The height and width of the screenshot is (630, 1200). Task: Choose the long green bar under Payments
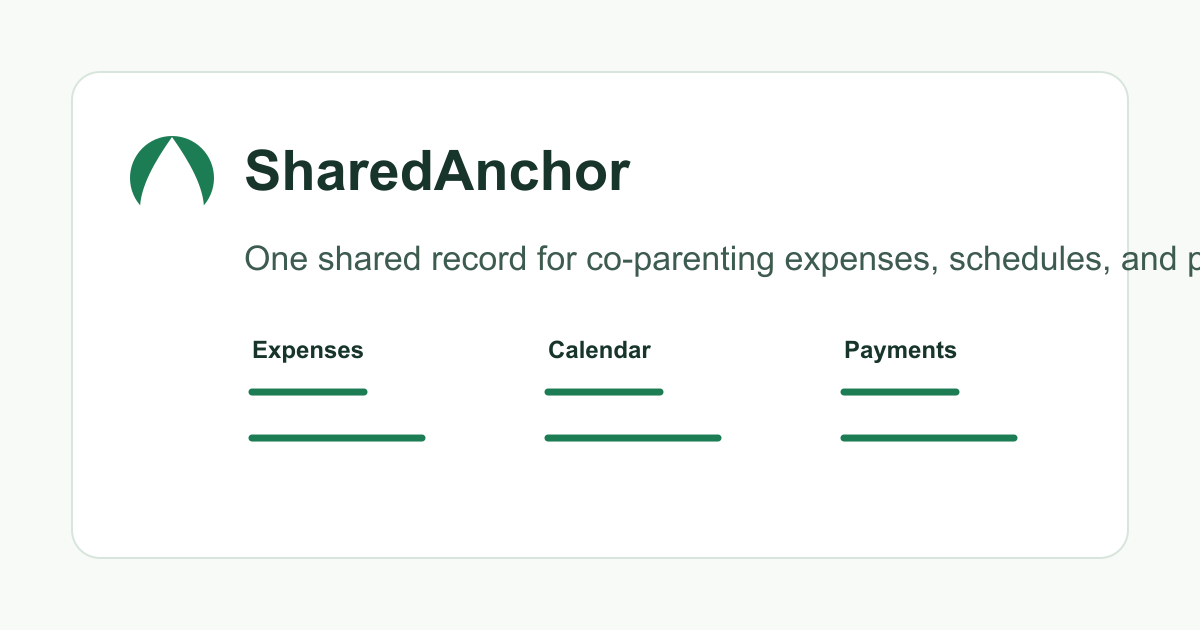pos(929,438)
